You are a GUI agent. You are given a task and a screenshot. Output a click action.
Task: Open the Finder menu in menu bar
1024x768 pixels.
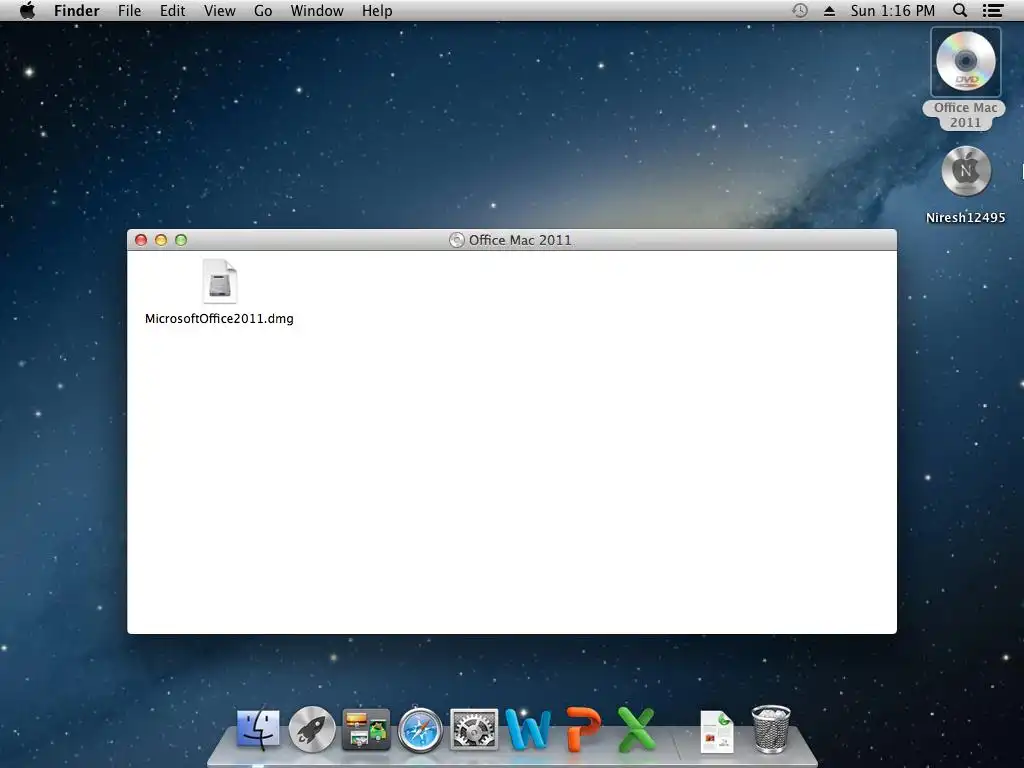[x=76, y=11]
